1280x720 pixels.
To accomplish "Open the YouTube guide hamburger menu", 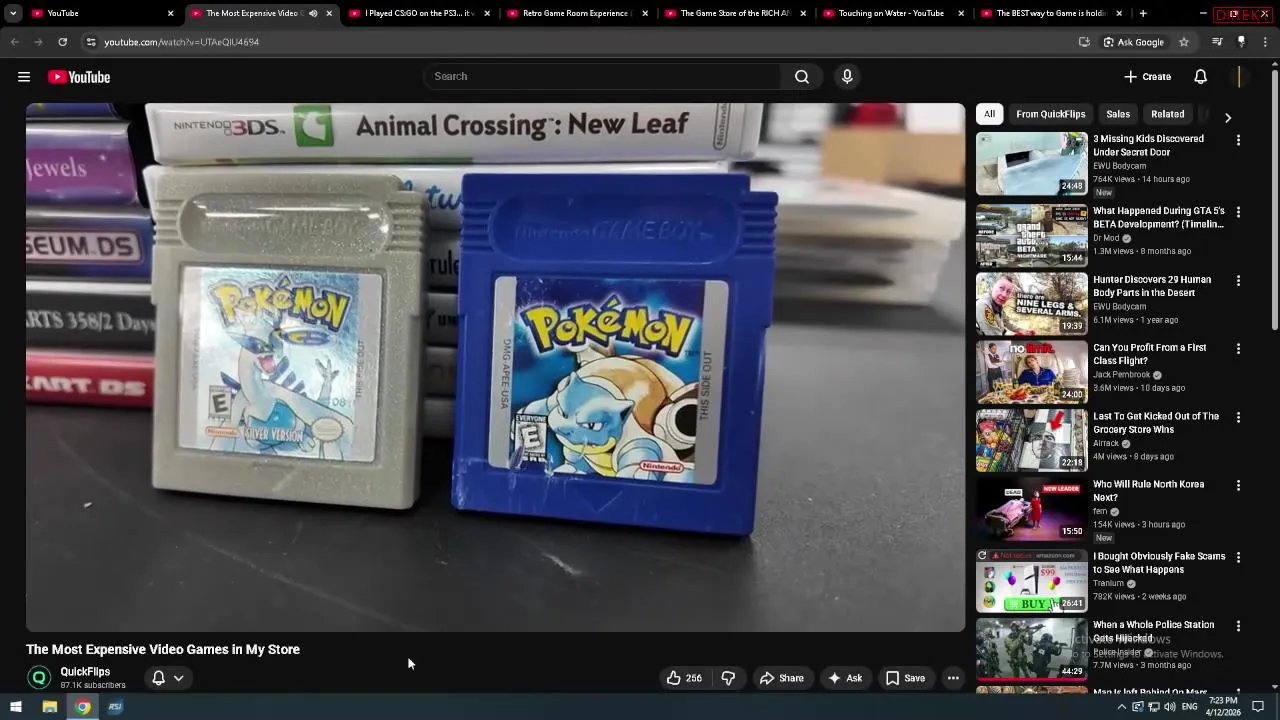I will tap(24, 77).
